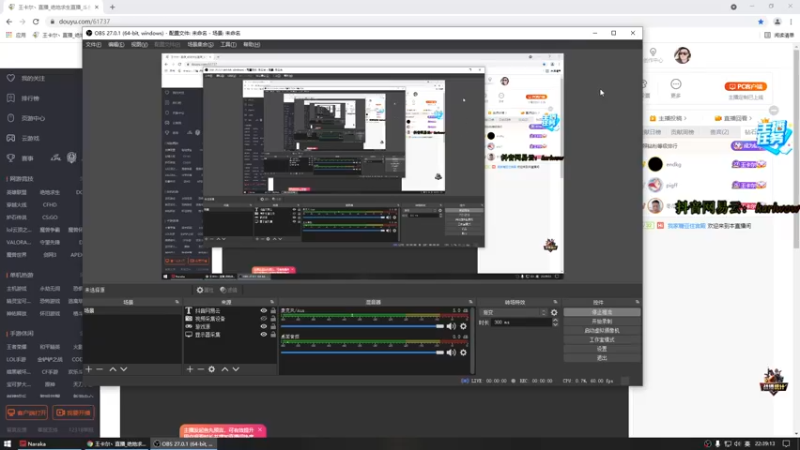Open OBS 场景集合 menu
Viewport: 800px width, 450px height.
click(200, 44)
